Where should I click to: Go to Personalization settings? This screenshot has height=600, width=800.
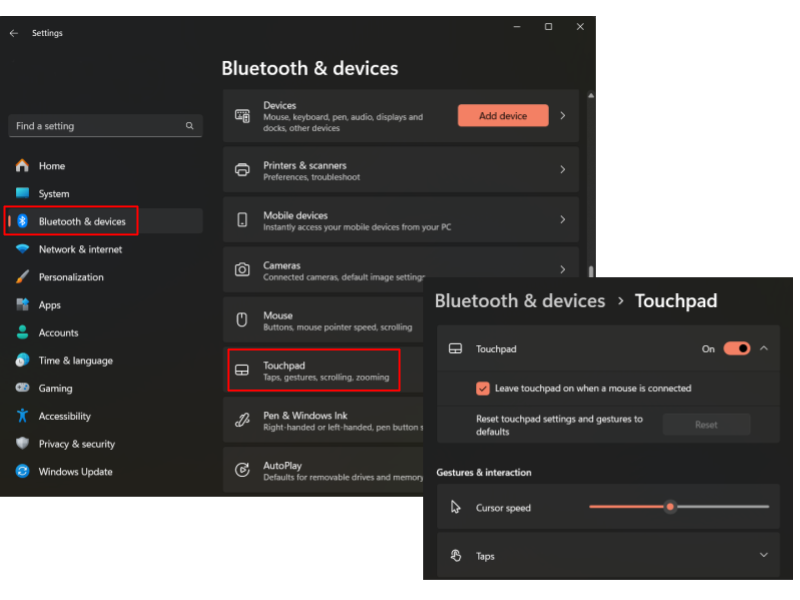tap(105, 277)
